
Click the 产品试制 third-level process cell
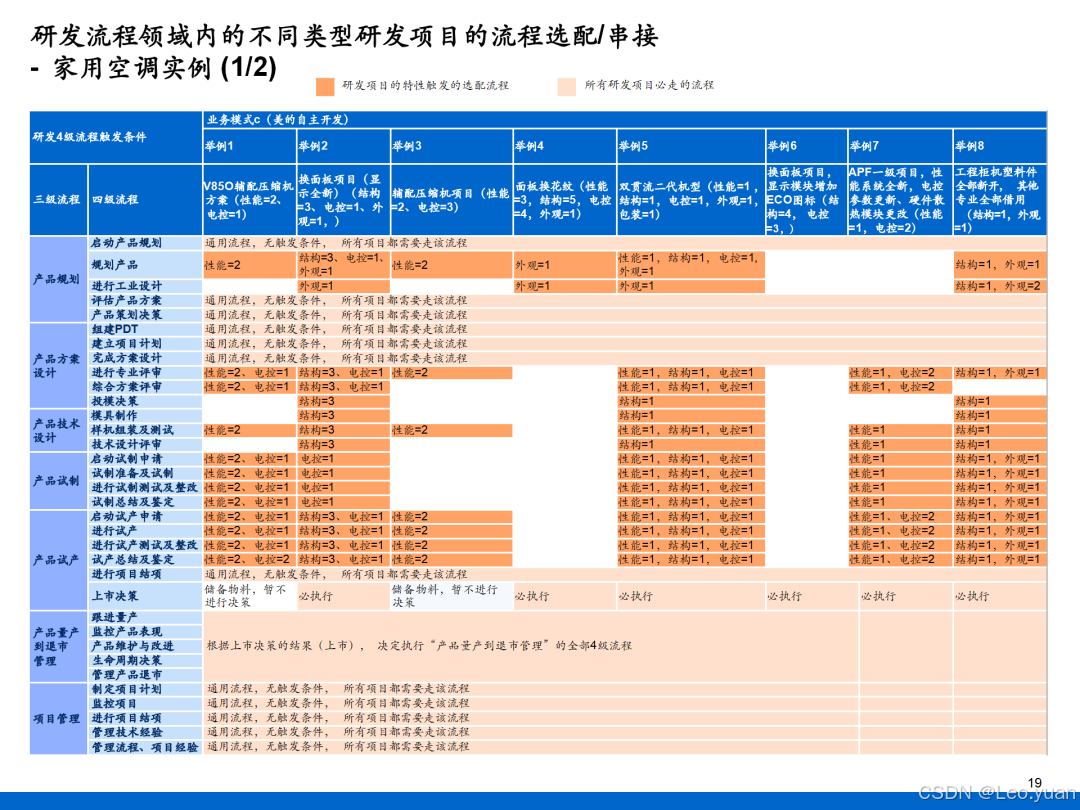pyautogui.click(x=59, y=481)
